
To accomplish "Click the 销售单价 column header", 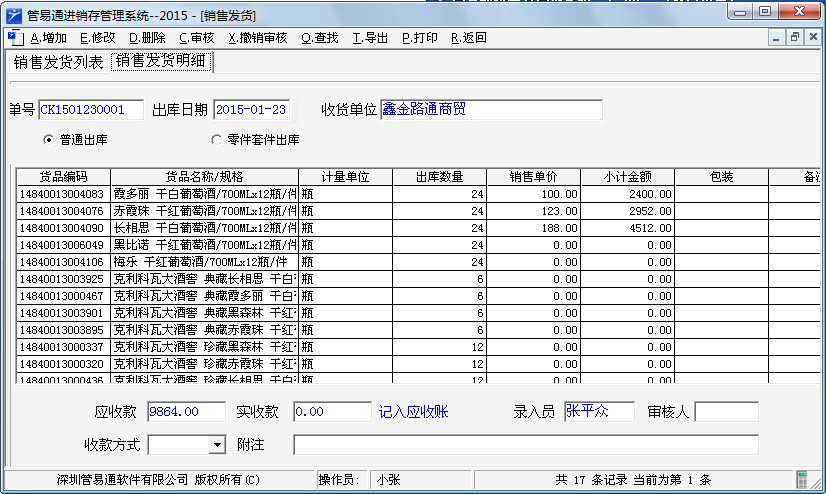I will pos(533,177).
